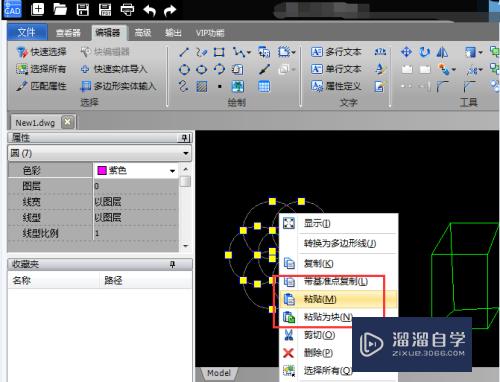Select the New1.dwg document tab
500x382 pixels.
click(35, 123)
